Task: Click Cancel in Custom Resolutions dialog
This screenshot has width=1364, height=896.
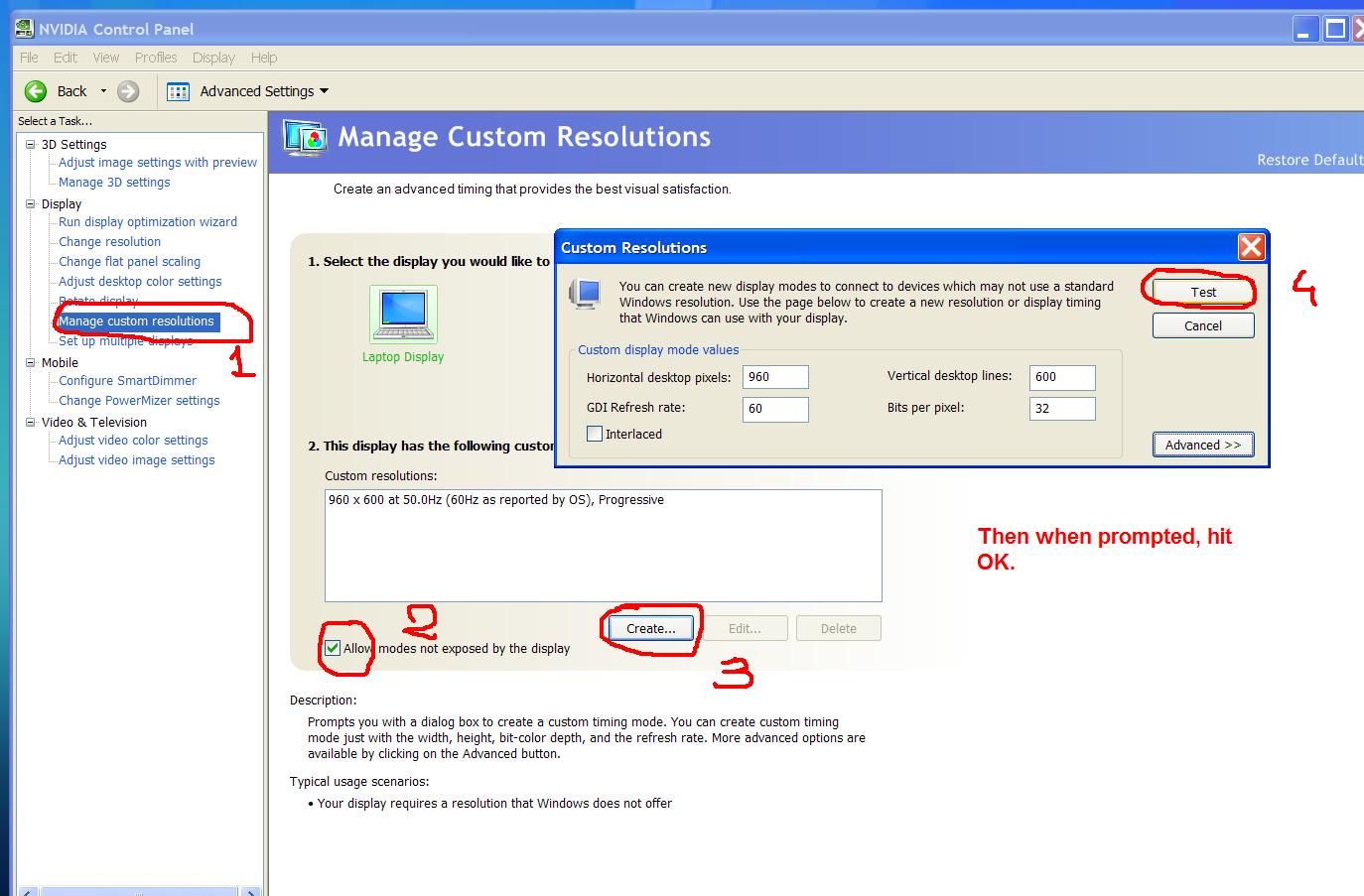Action: click(x=1203, y=325)
